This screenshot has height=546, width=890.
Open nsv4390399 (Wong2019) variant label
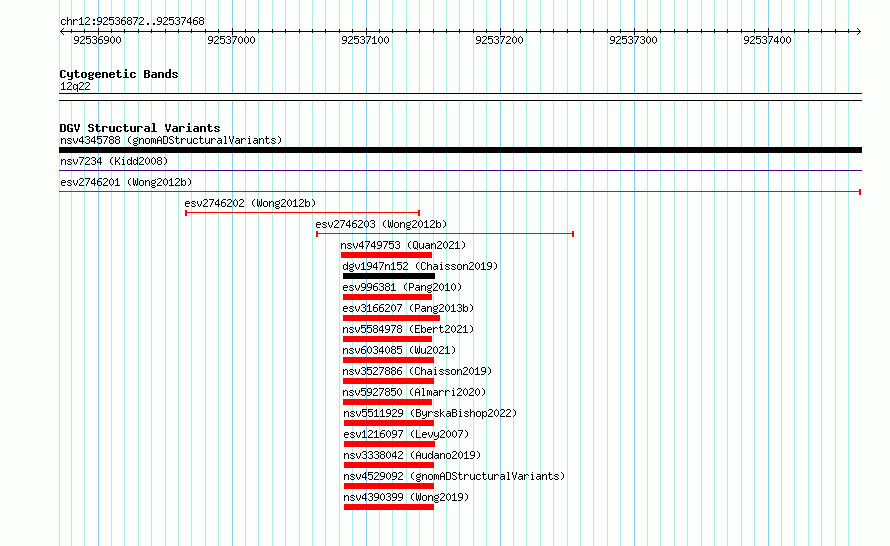[x=406, y=497]
